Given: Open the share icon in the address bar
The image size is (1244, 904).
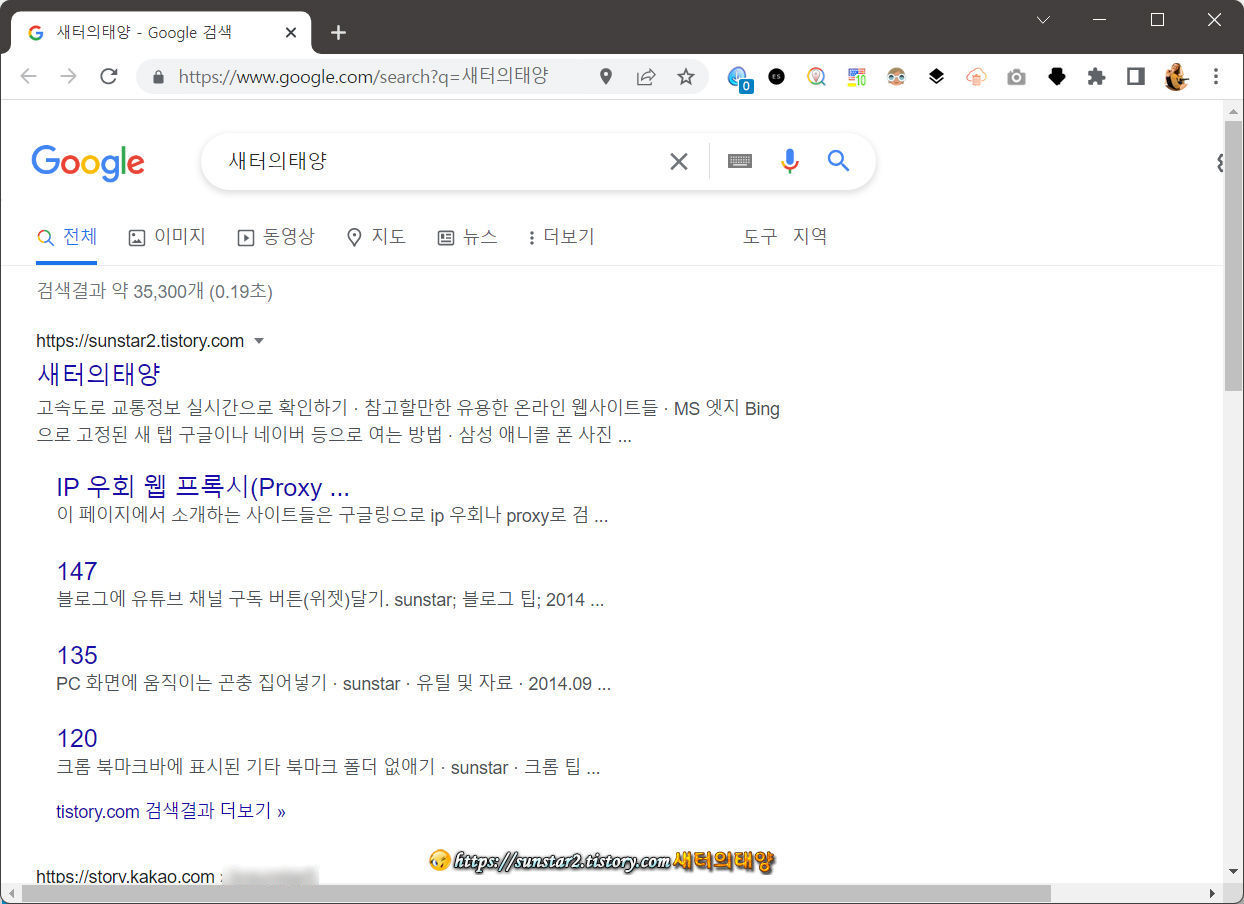Looking at the screenshot, I should [646, 76].
